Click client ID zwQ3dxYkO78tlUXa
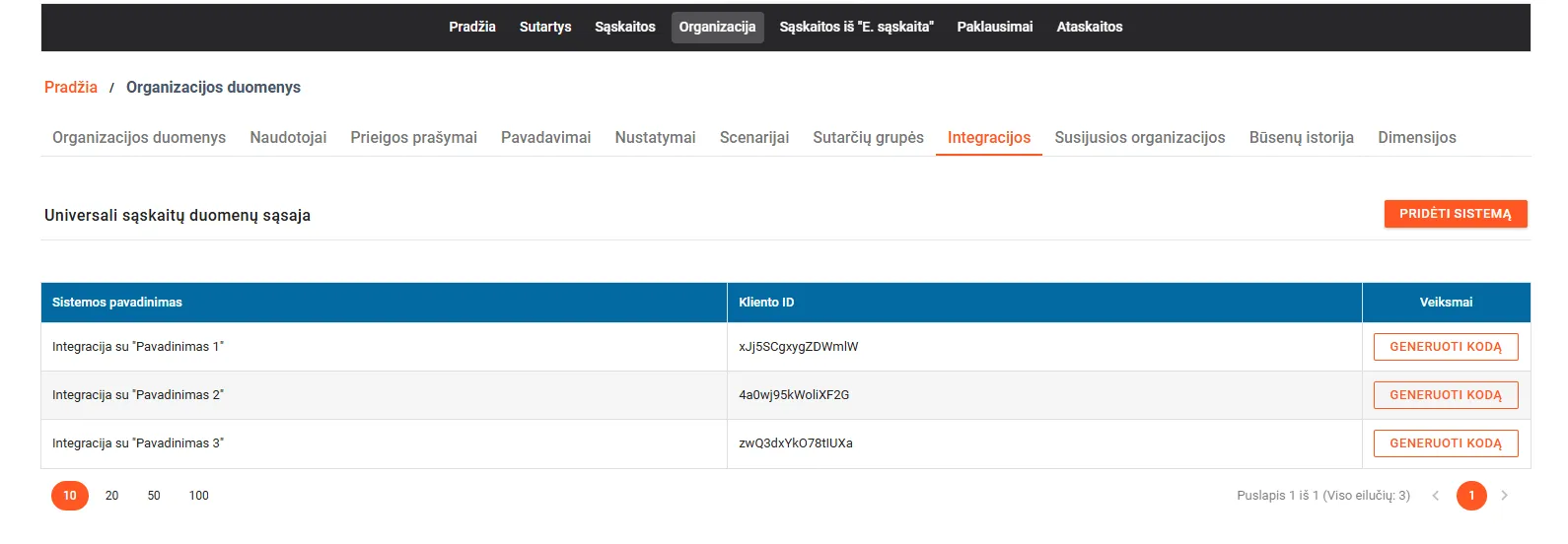1568x544 pixels. pos(796,443)
